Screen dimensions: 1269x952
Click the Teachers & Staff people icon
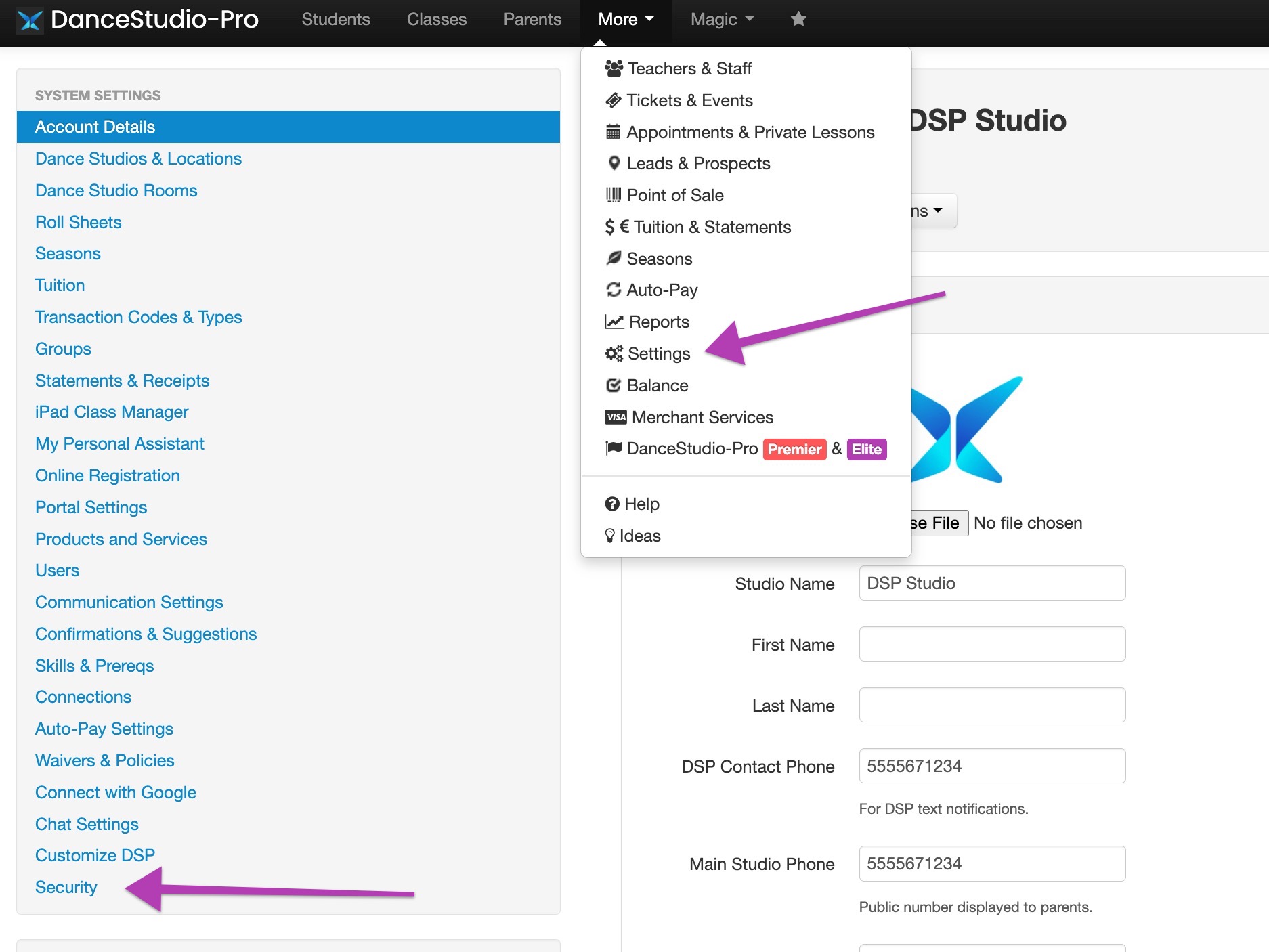coord(614,68)
